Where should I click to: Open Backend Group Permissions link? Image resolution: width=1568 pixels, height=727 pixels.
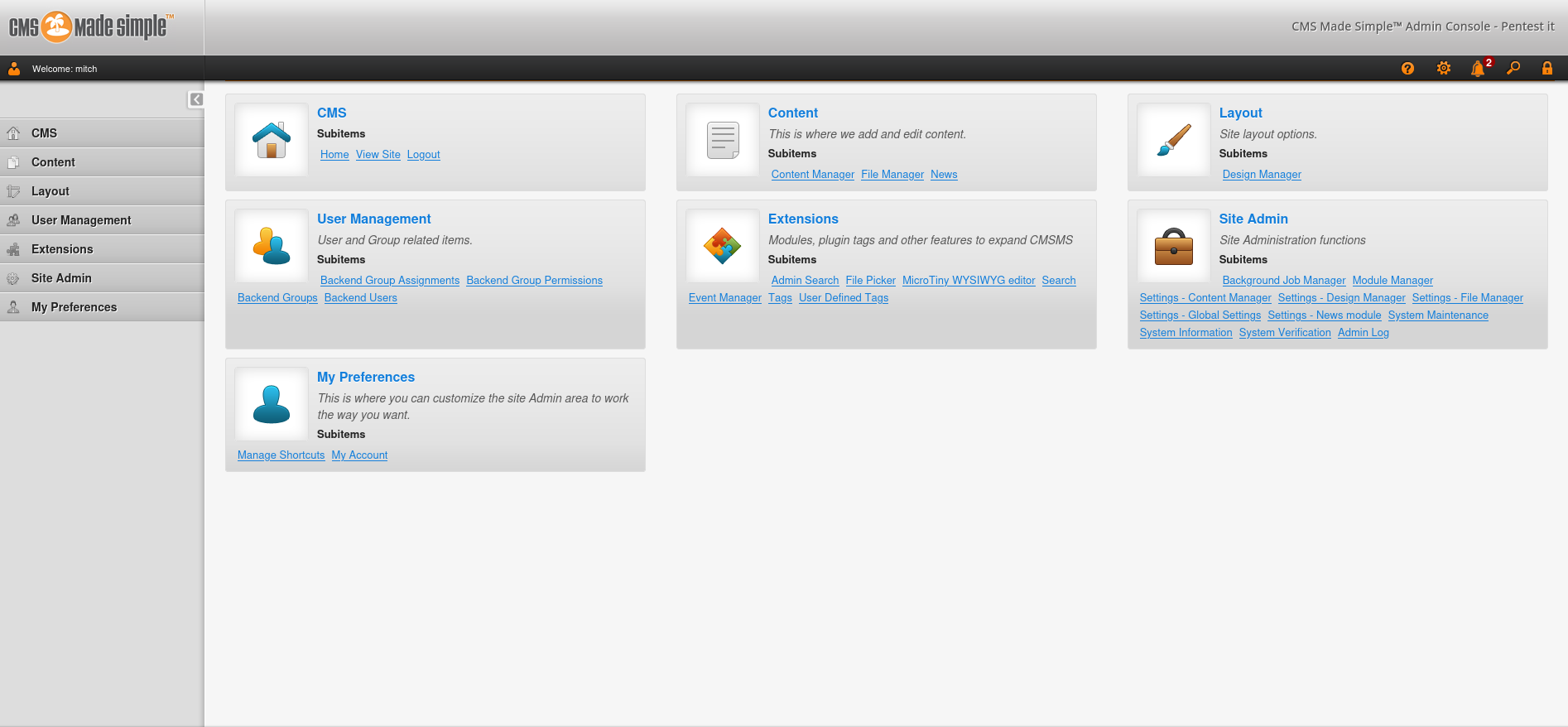click(x=535, y=281)
